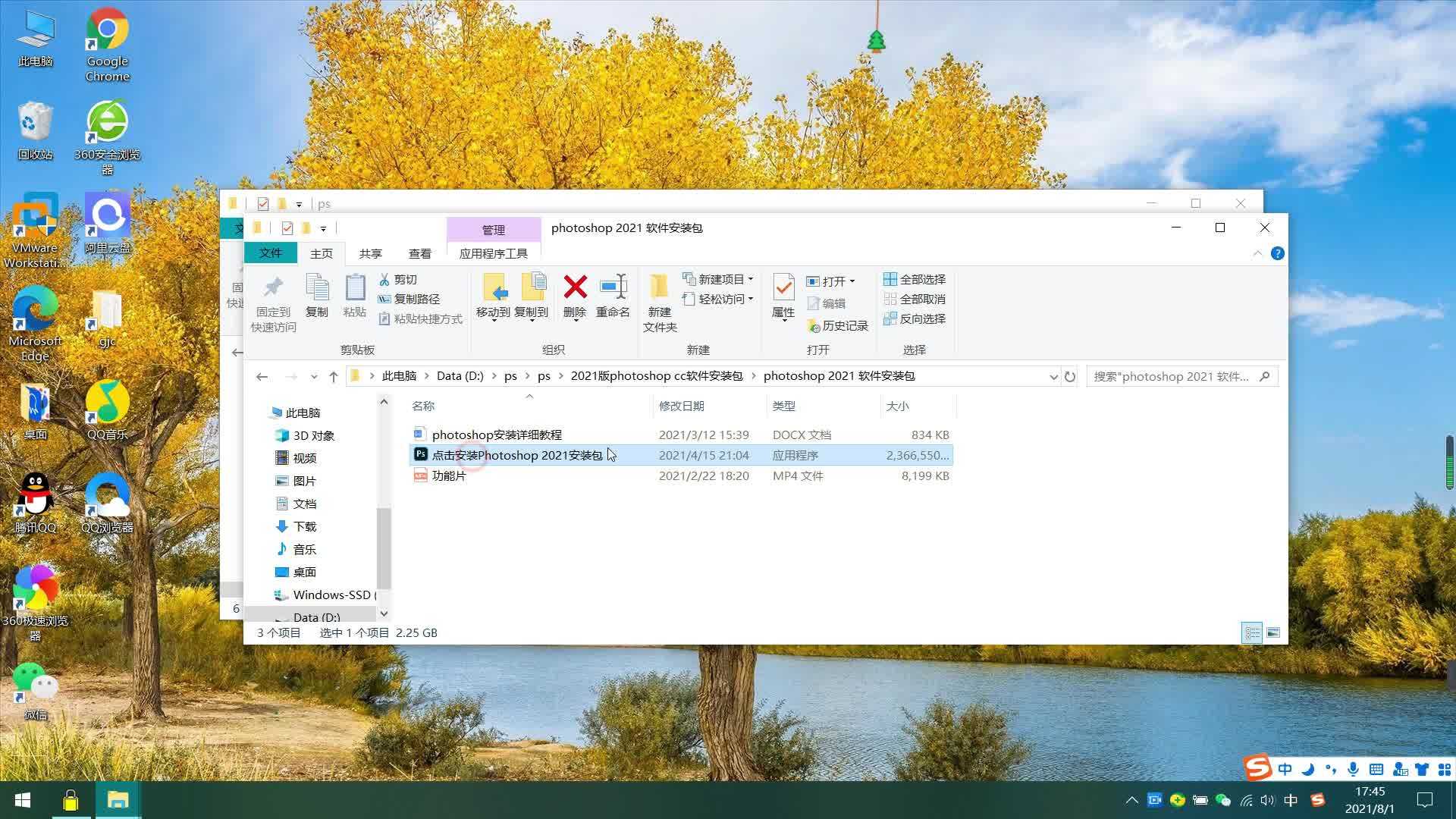
Task: Click the Back arrow in navigation bar
Action: [x=262, y=376]
